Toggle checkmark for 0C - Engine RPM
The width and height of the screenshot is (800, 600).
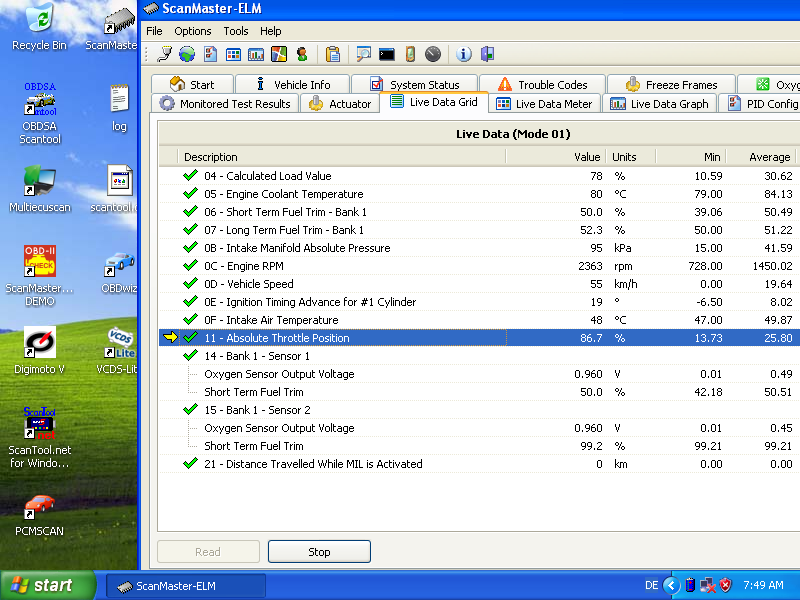tap(190, 266)
